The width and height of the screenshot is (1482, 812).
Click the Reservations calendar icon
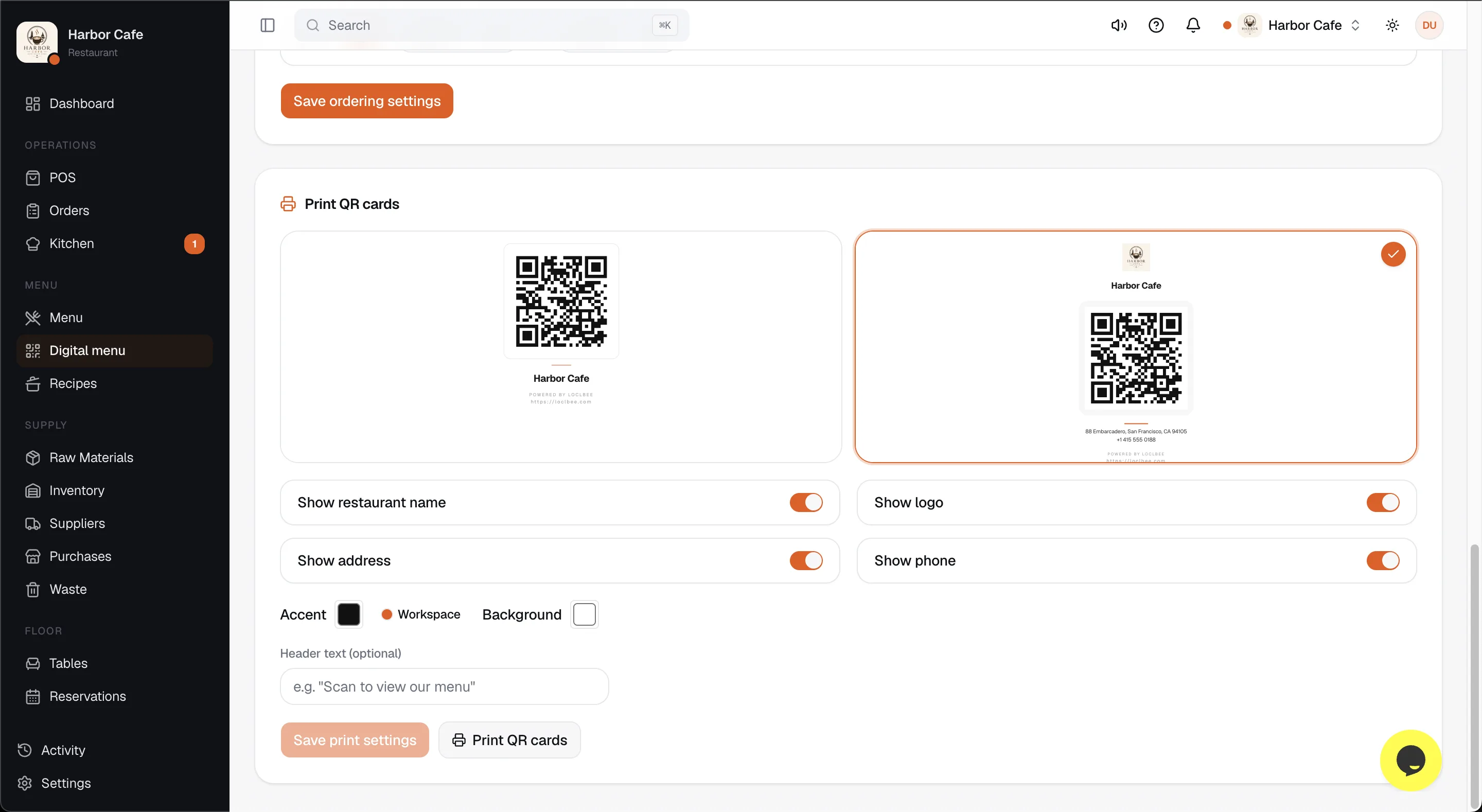(33, 696)
